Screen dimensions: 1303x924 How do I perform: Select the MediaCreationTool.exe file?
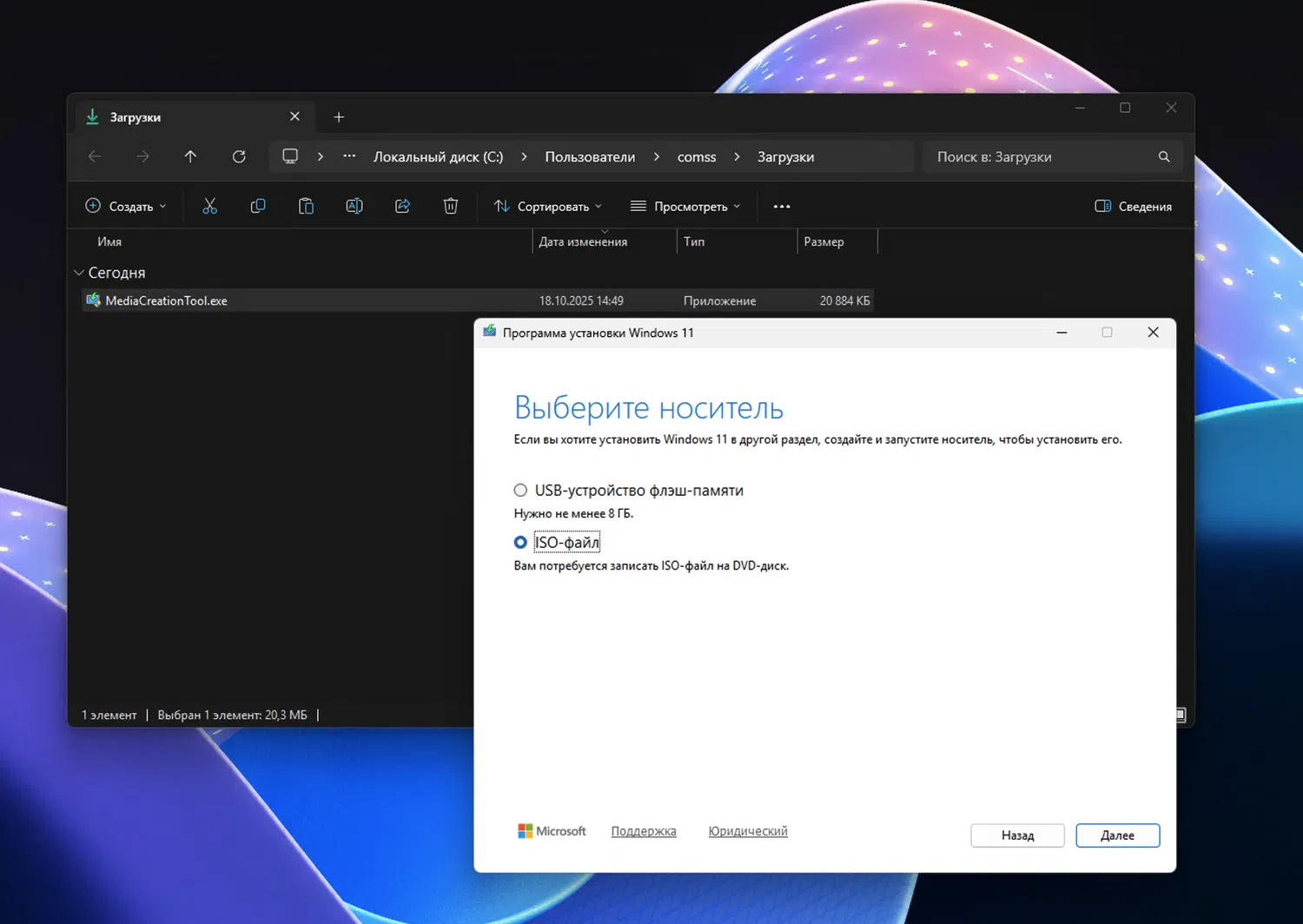point(477,300)
